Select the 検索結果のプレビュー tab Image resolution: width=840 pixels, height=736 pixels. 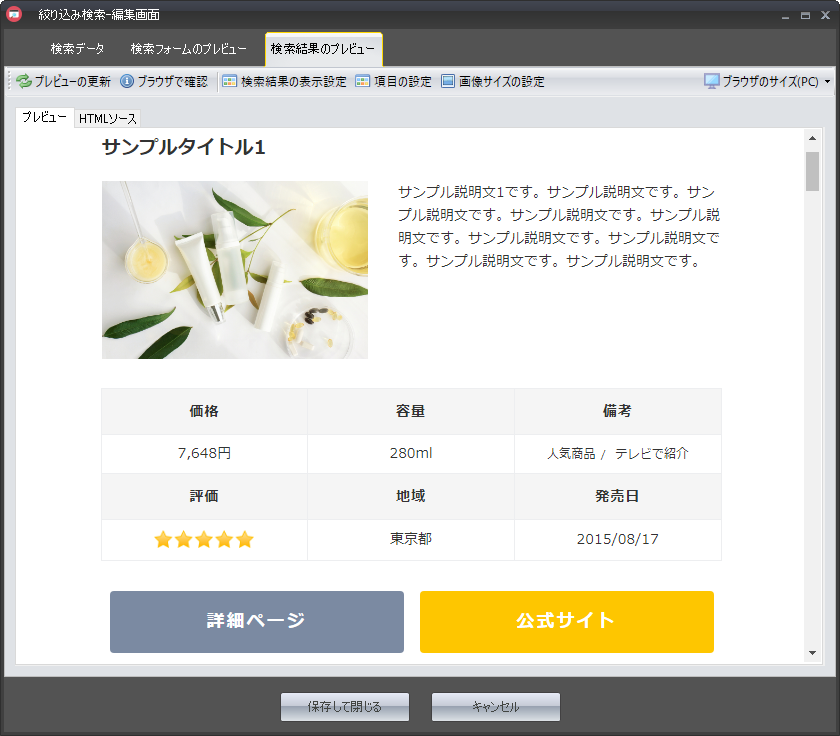coord(323,49)
